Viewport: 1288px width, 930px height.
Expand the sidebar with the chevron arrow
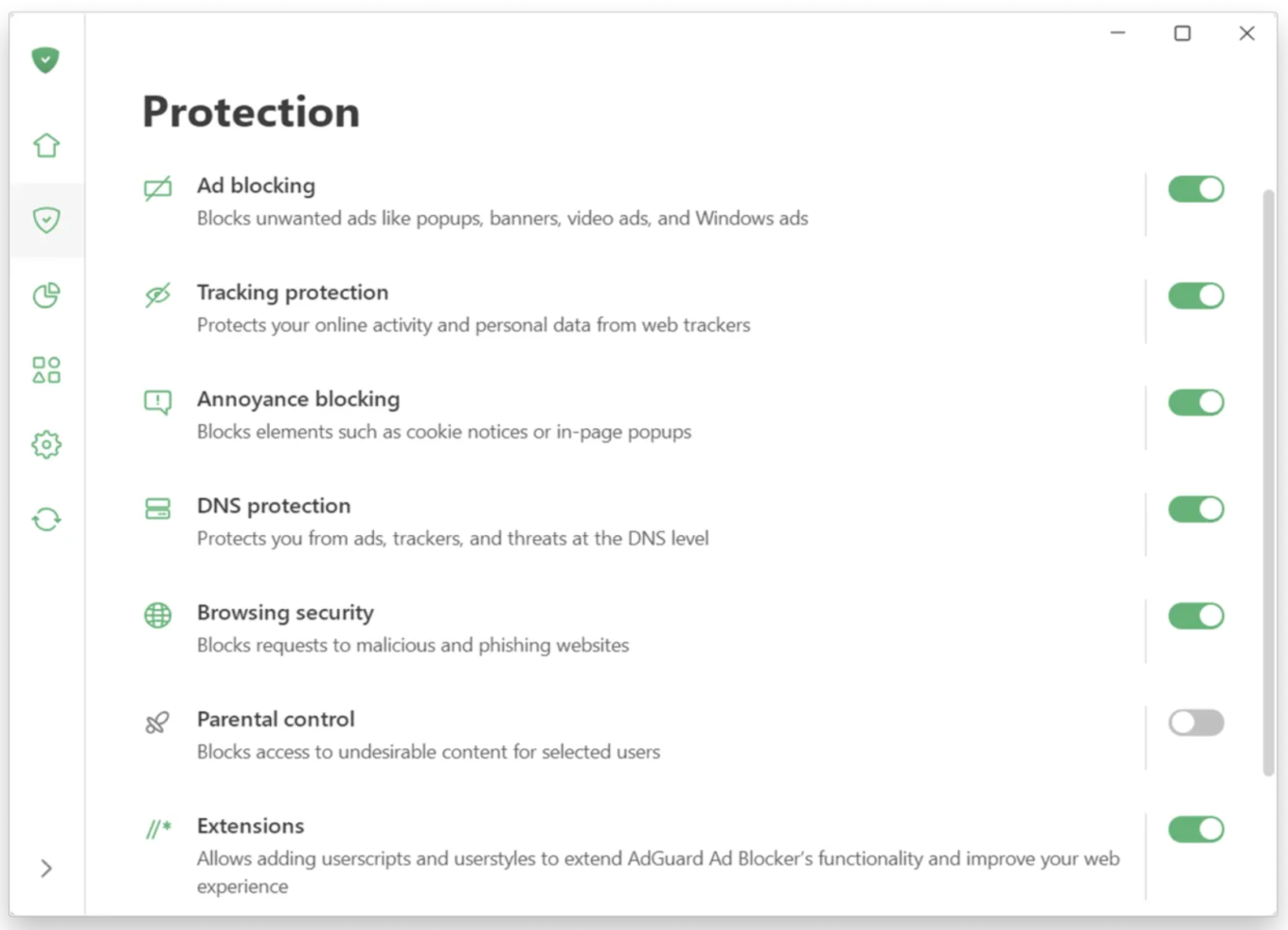click(x=46, y=868)
